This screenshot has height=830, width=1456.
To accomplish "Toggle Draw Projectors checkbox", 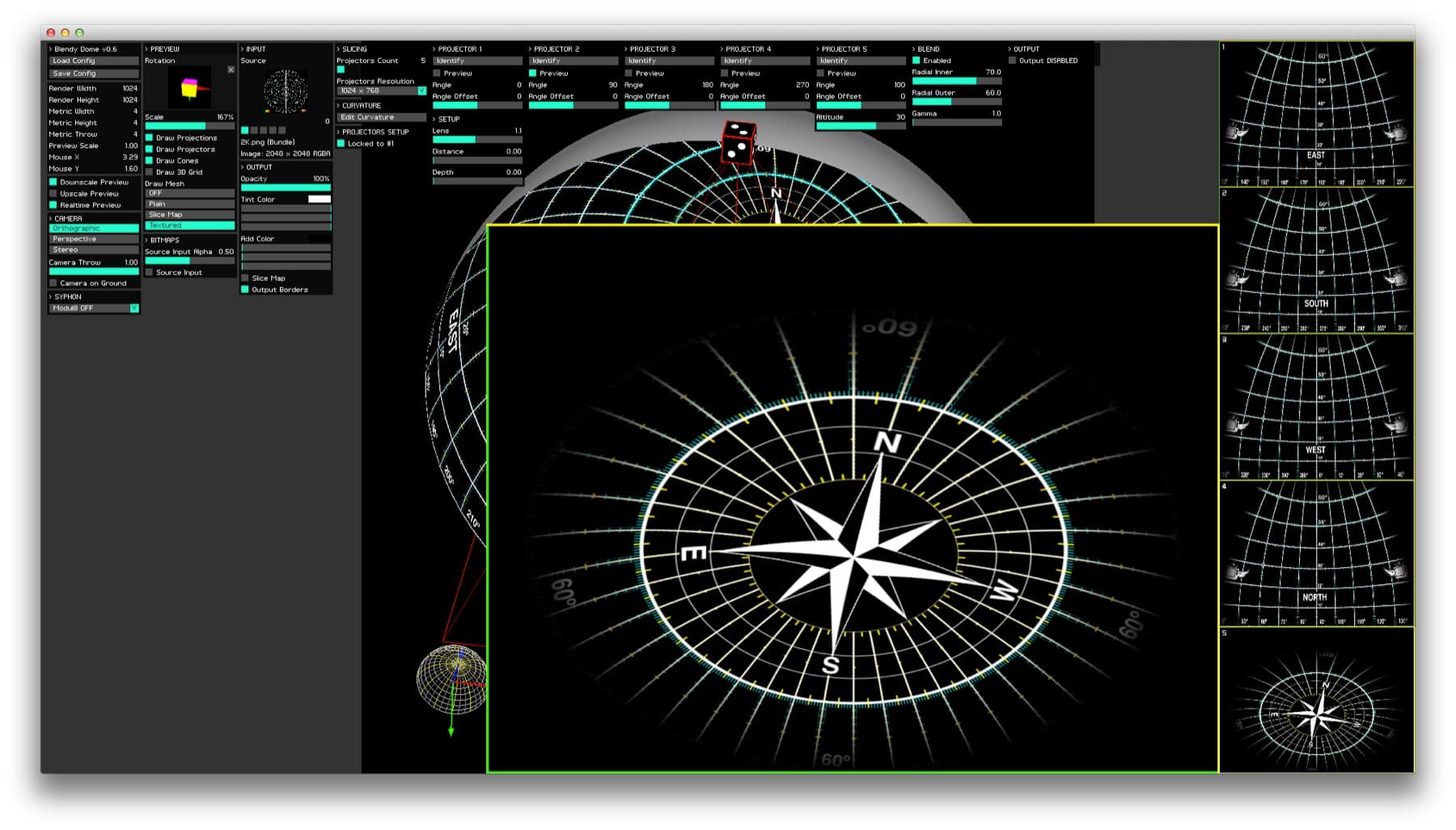I will 149,149.
